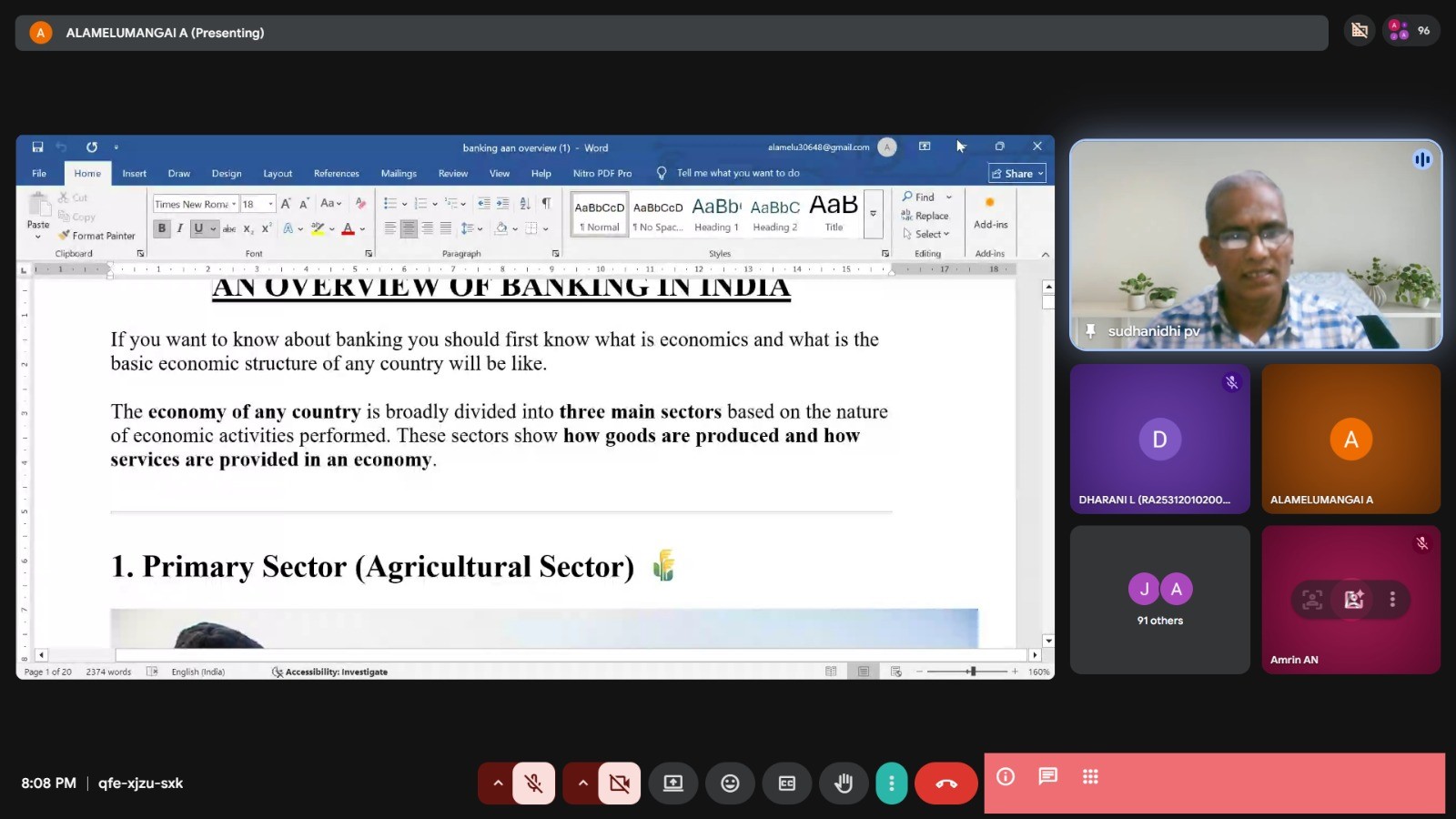Toggle Italic formatting in Word ribbon
The width and height of the screenshot is (1456, 819).
click(x=179, y=228)
